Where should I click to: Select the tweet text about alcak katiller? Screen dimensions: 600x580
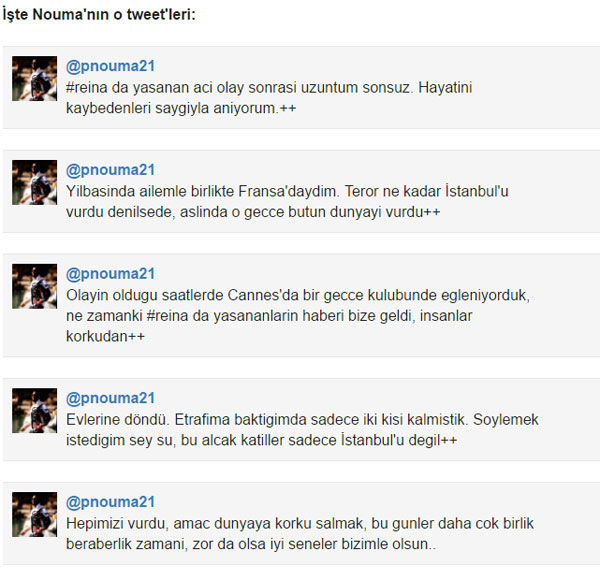[x=302, y=430]
